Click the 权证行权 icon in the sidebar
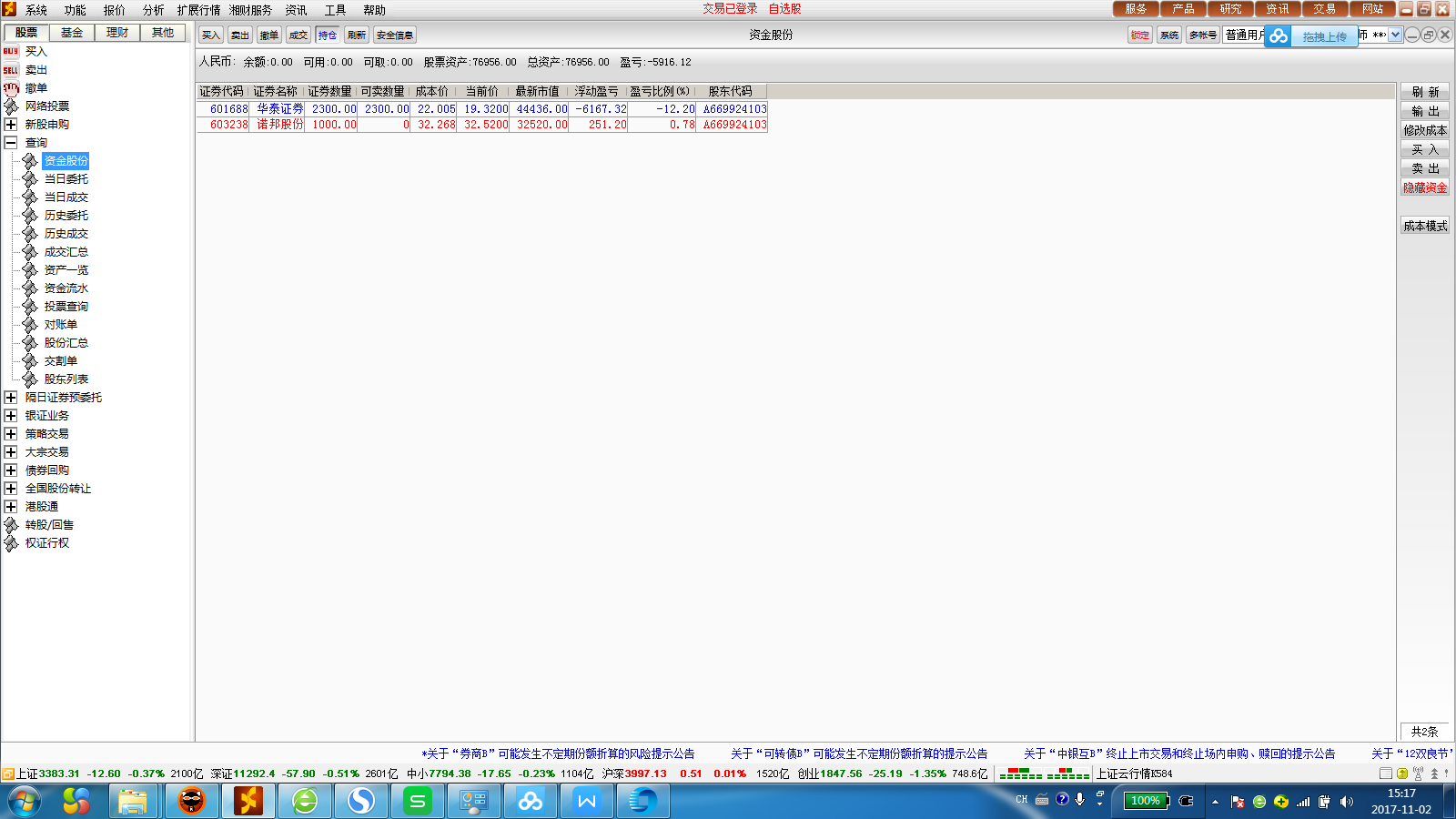The width and height of the screenshot is (1456, 819). [x=11, y=543]
